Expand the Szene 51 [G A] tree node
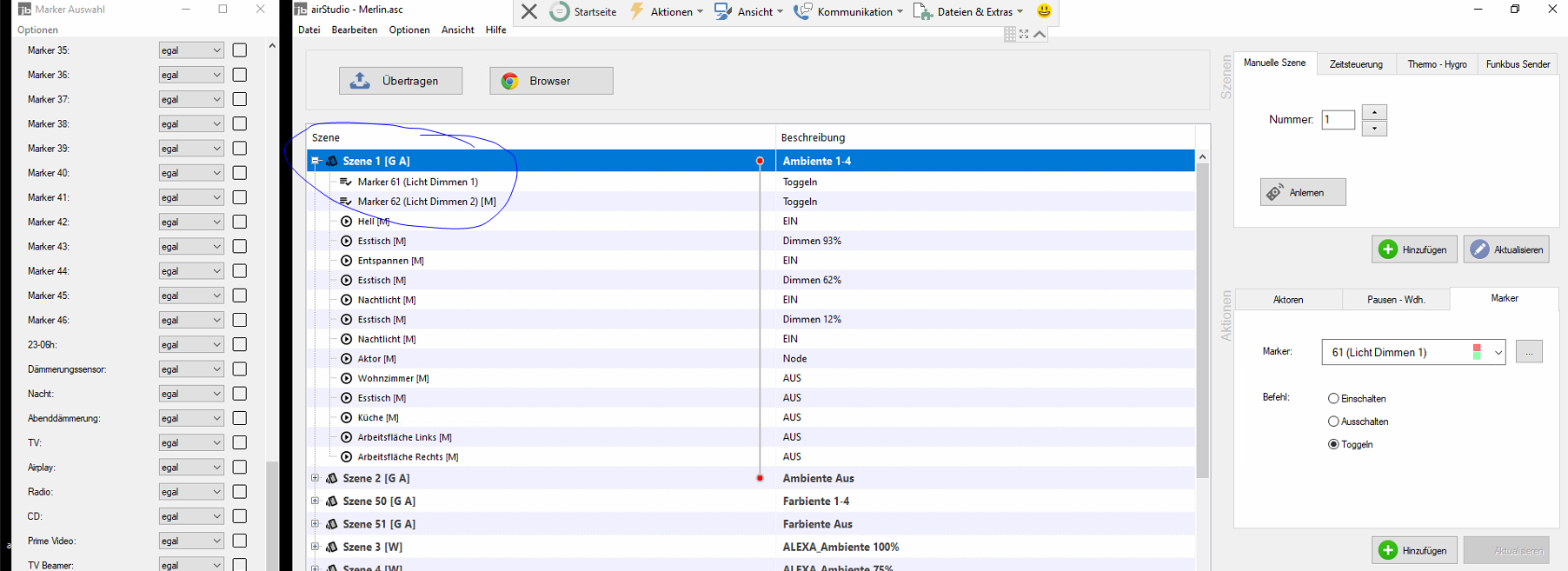Viewport: 1568px width, 571px height. (x=315, y=524)
